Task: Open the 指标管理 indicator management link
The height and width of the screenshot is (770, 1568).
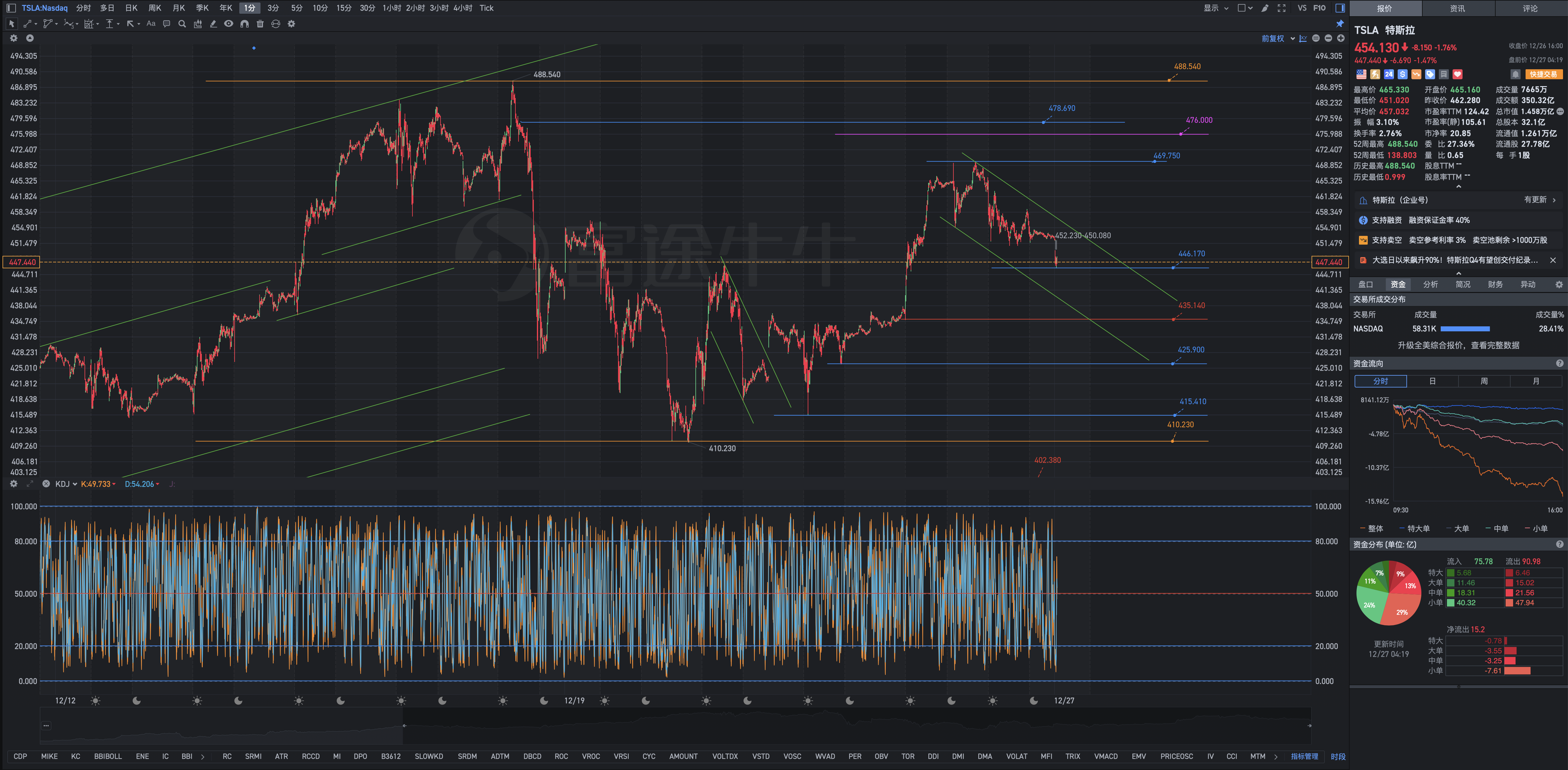Action: (x=1304, y=756)
